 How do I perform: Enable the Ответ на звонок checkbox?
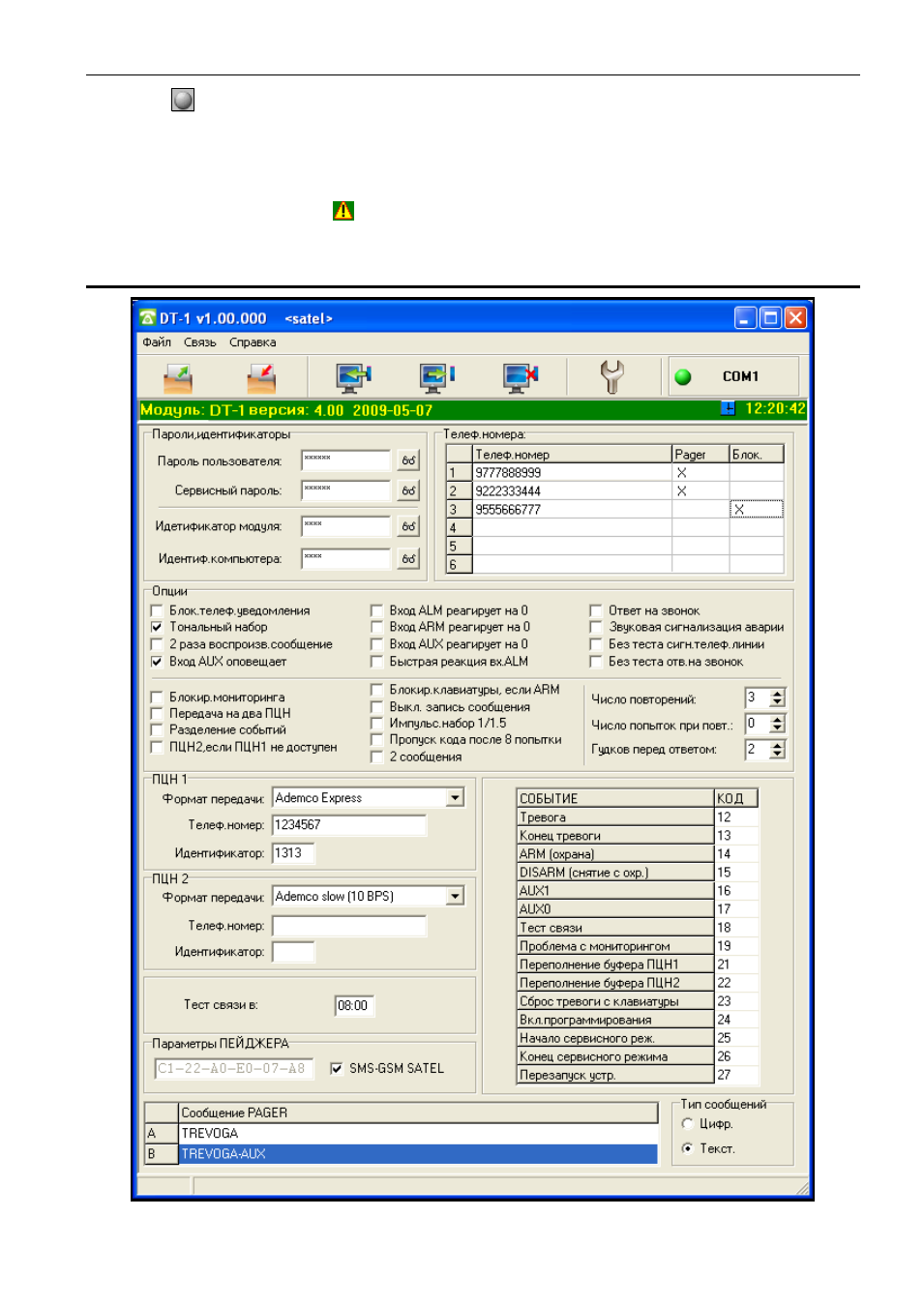point(596,610)
